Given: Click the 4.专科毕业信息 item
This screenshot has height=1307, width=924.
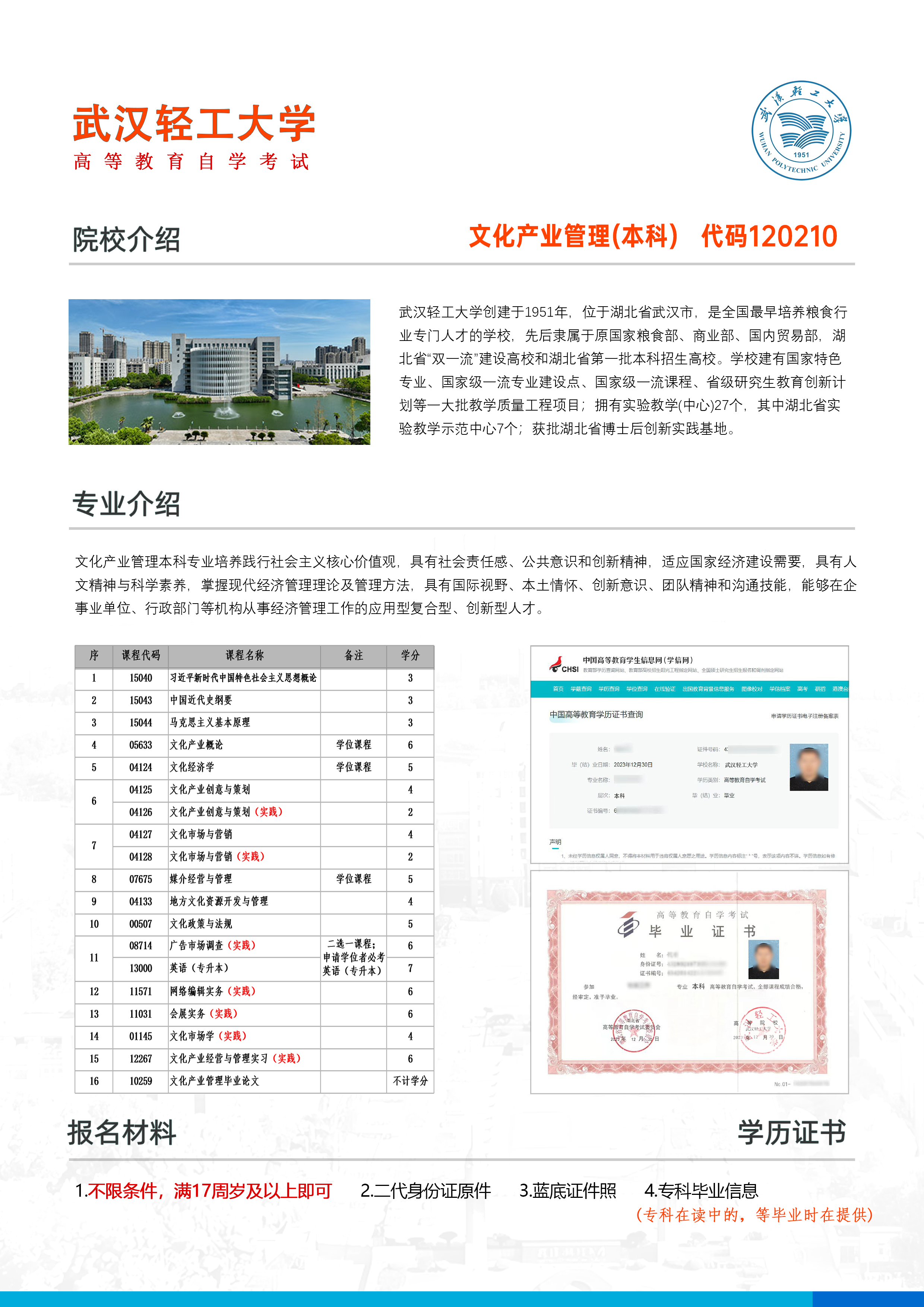Looking at the screenshot, I should tap(702, 1190).
